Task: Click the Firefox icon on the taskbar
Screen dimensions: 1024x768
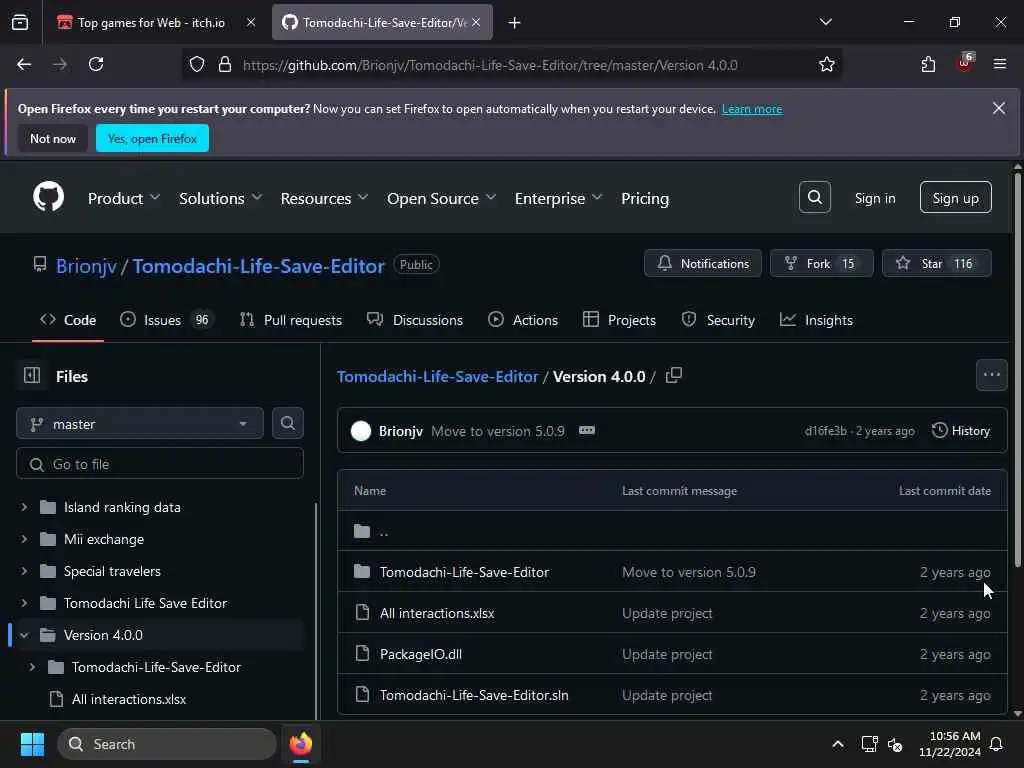Action: tap(300, 744)
